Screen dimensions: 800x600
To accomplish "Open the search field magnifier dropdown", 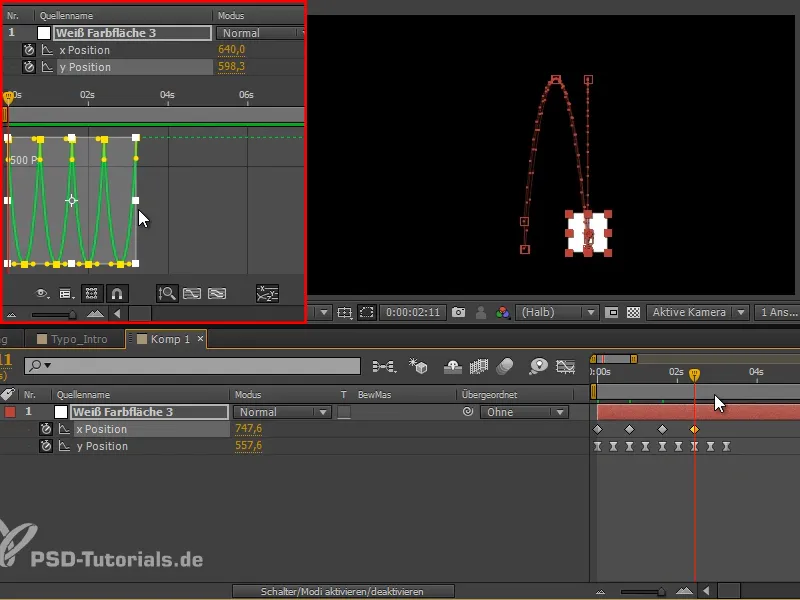I will (40, 365).
